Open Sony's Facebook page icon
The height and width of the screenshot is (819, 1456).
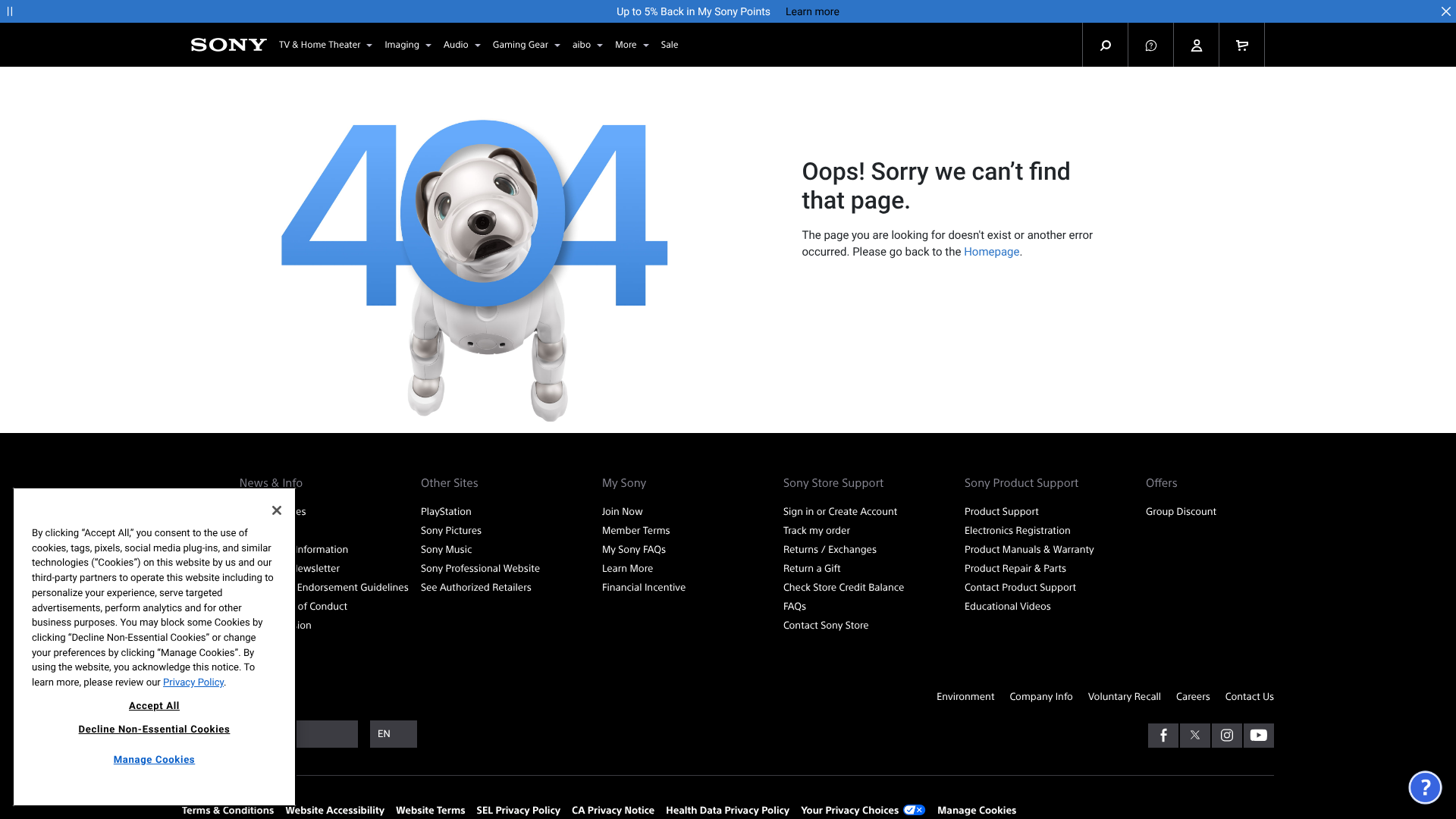tap(1163, 735)
